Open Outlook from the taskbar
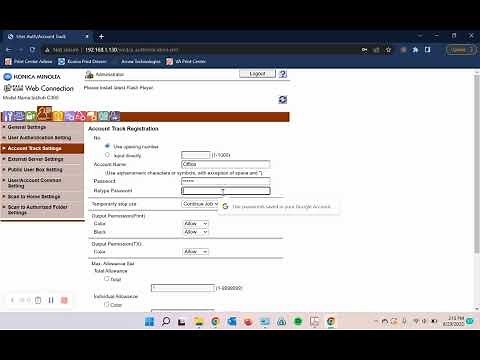The height and width of the screenshot is (360, 480). [232, 321]
